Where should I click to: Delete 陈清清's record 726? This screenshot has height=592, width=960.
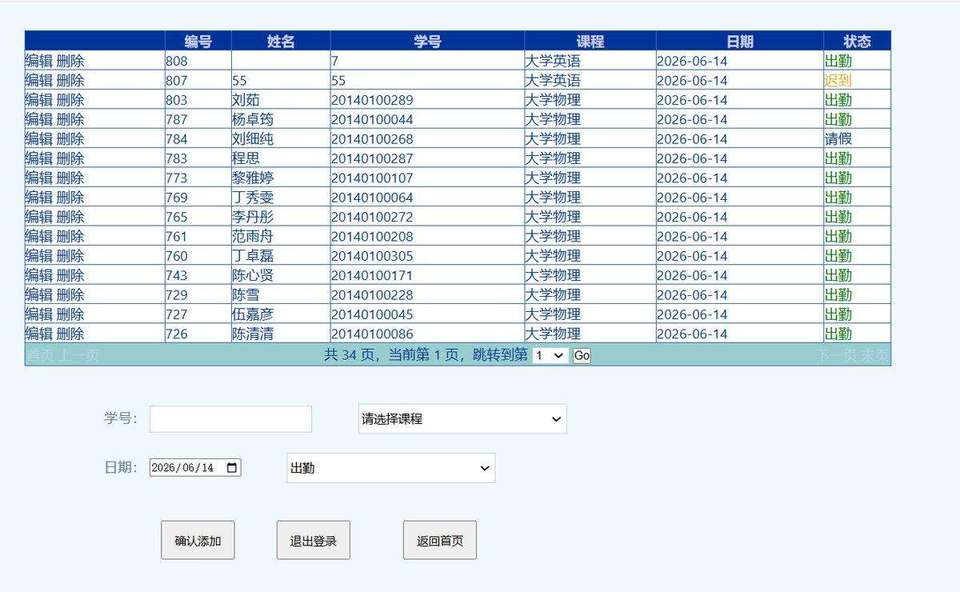click(70, 334)
